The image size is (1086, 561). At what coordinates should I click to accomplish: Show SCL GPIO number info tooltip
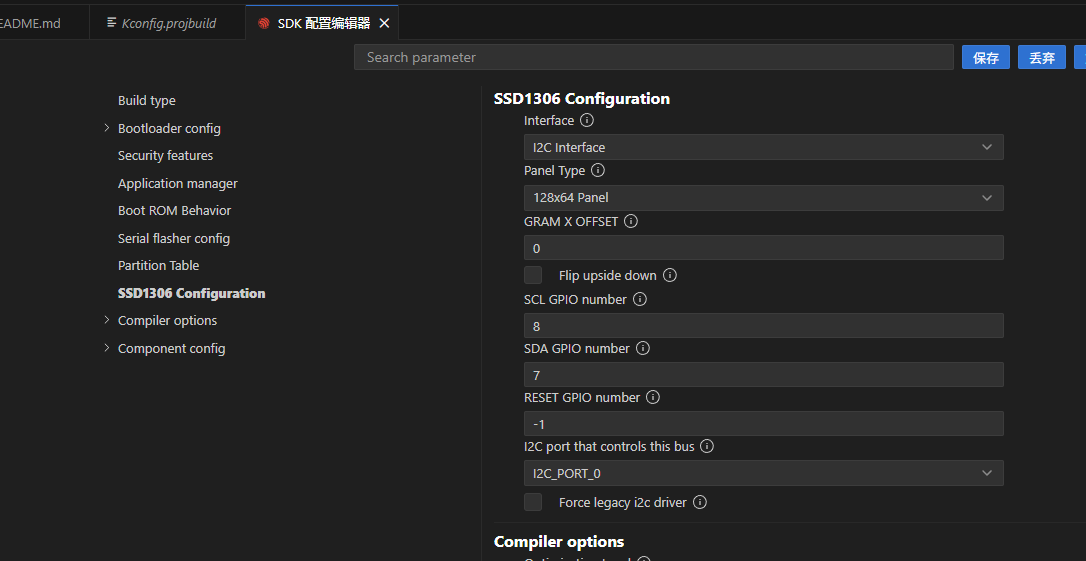tap(640, 300)
